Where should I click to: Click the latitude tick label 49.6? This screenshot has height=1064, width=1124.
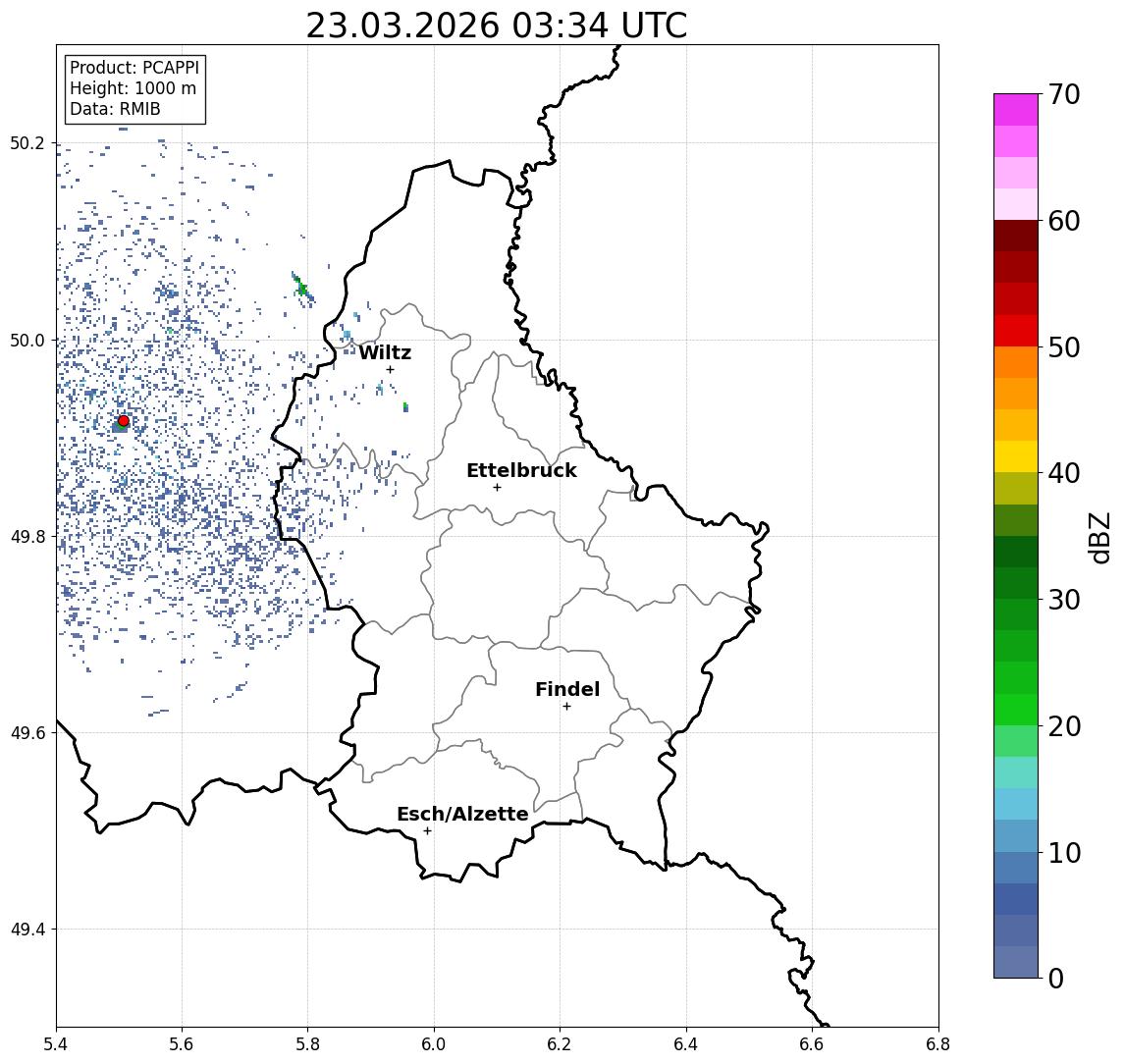27,733
